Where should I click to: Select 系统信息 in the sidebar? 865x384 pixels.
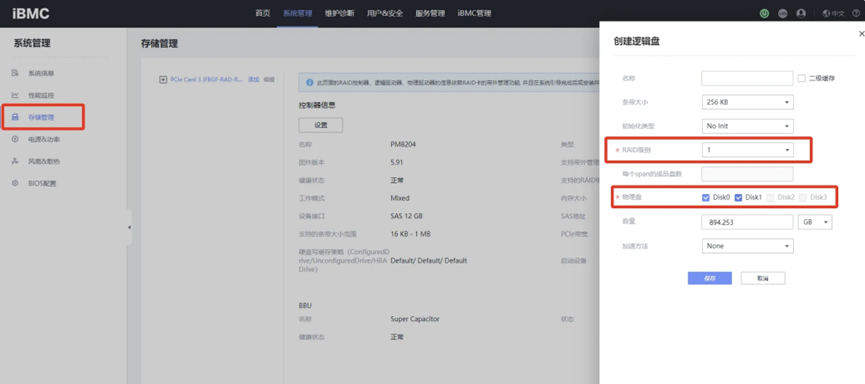[41, 73]
